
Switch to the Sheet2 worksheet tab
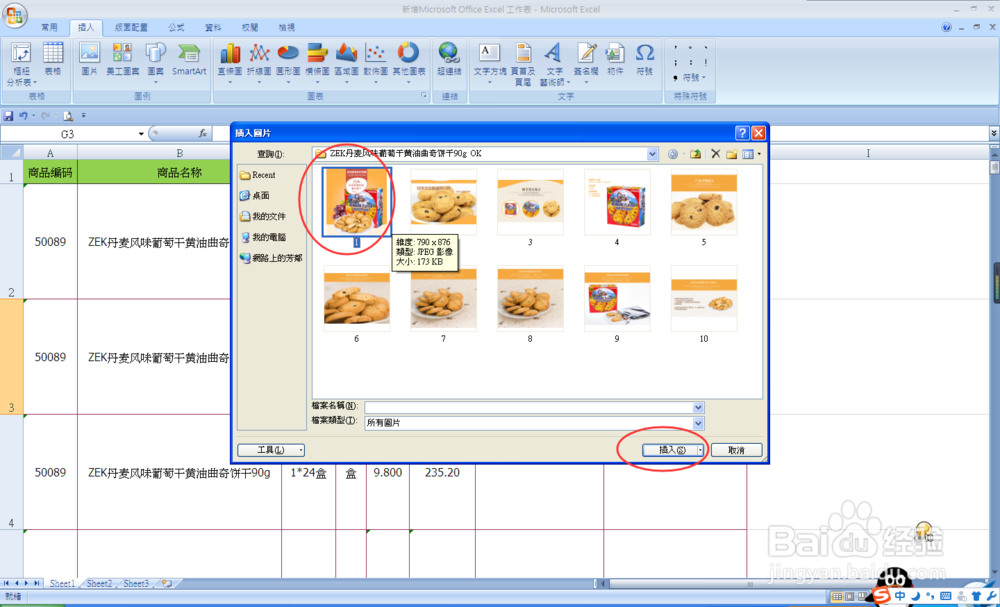click(99, 583)
